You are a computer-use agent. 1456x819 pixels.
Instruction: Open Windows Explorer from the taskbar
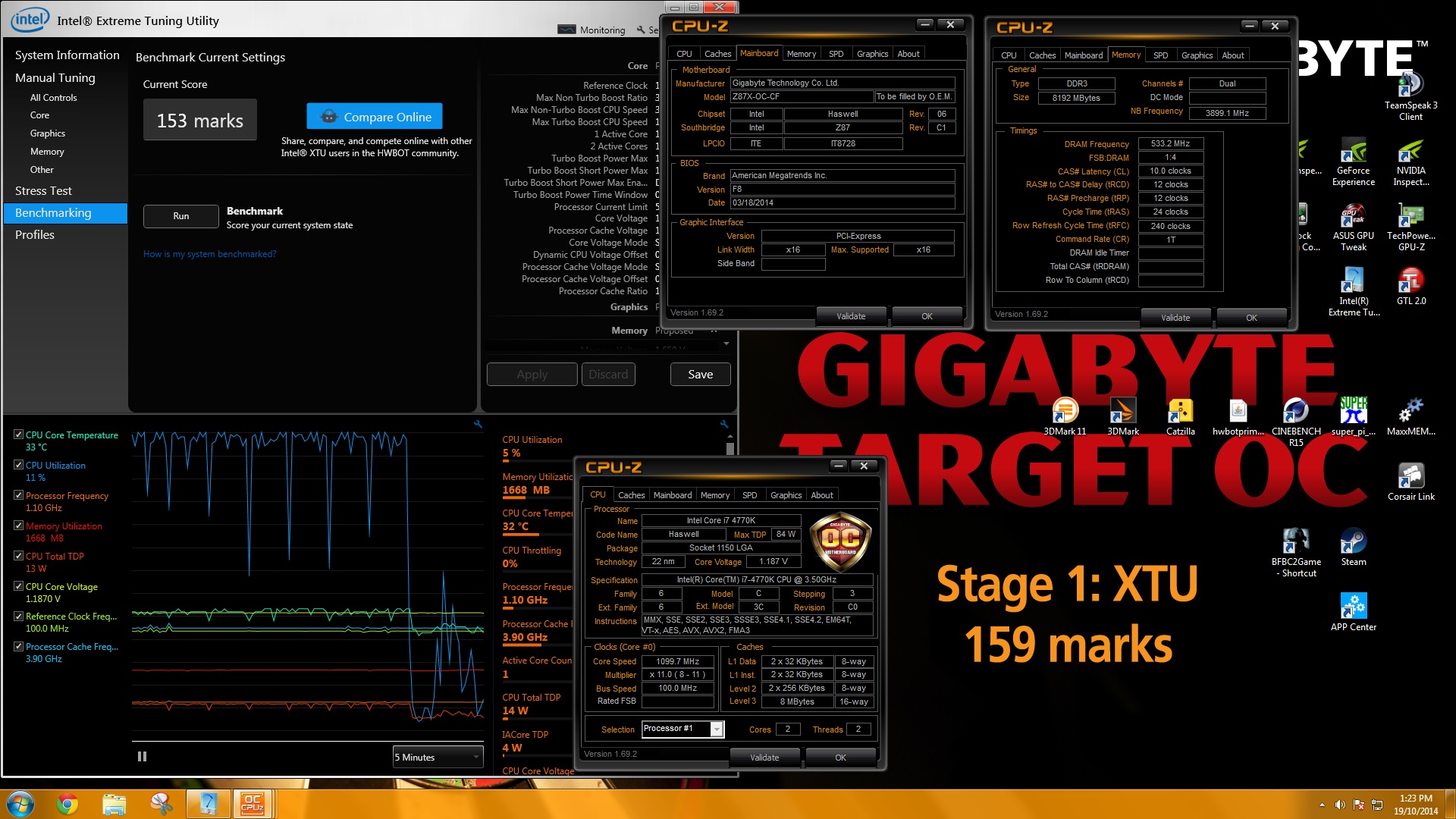point(114,803)
